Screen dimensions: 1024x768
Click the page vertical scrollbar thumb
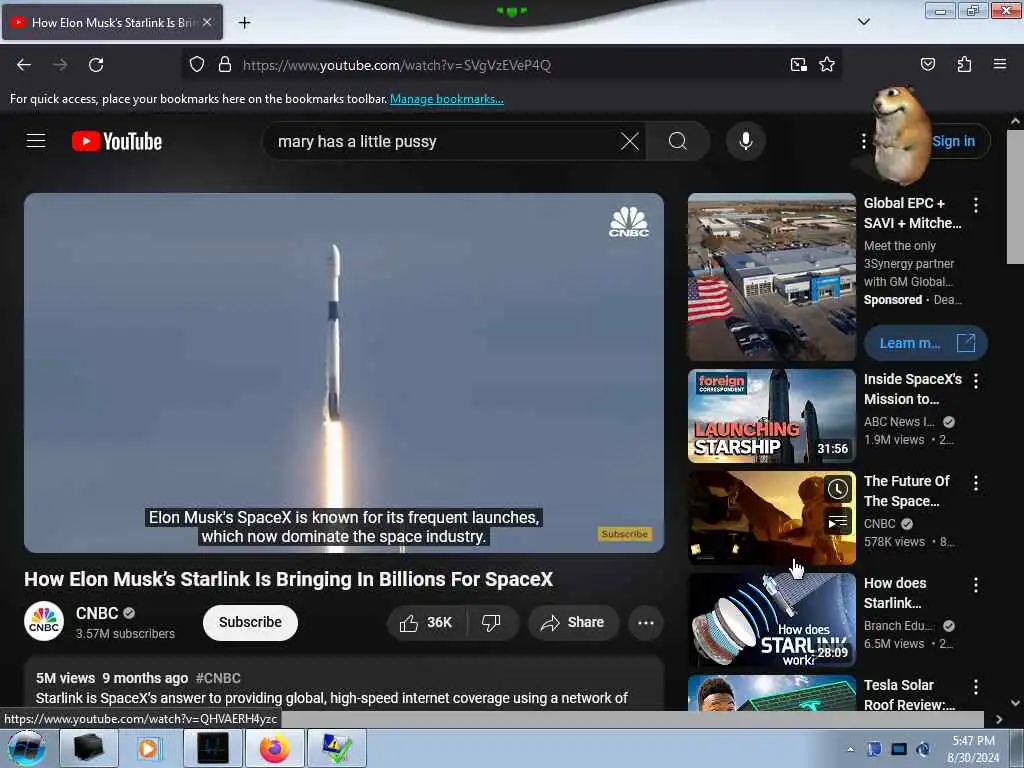(1015, 196)
